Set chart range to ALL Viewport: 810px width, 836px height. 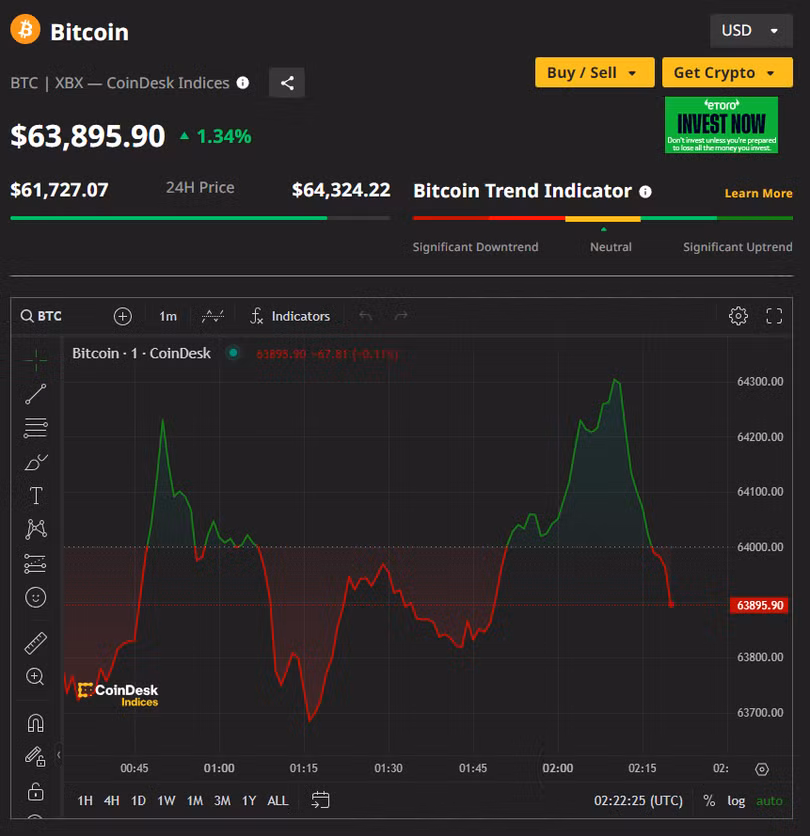click(278, 800)
